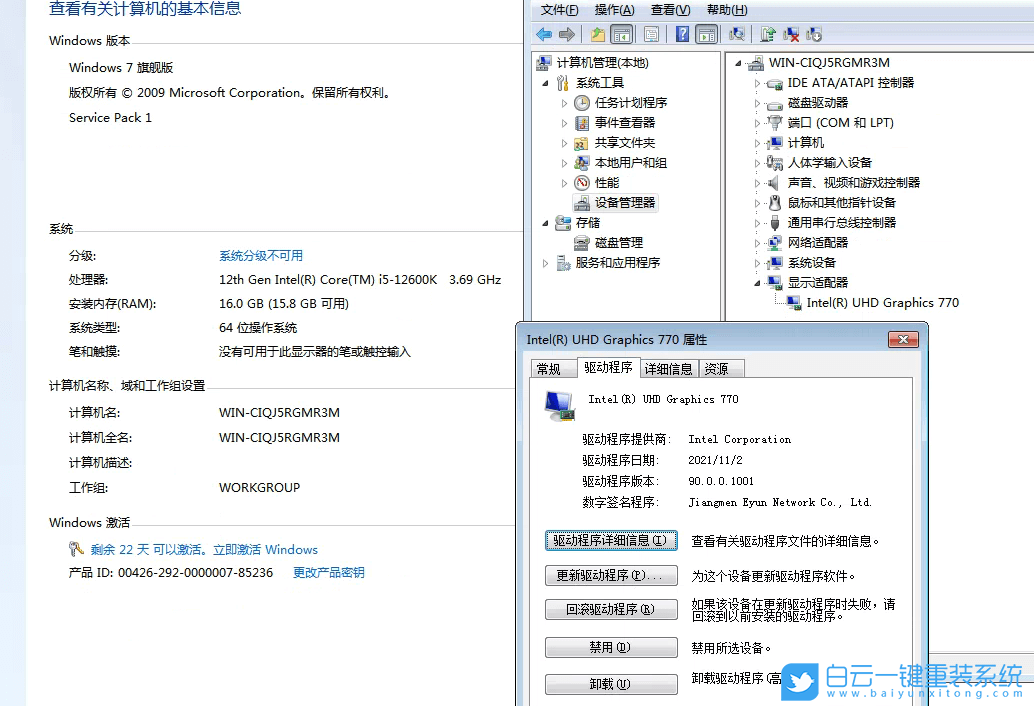Click the Back arrow in Computer Management toolbar
Image resolution: width=1034 pixels, height=706 pixels.
pos(543,34)
